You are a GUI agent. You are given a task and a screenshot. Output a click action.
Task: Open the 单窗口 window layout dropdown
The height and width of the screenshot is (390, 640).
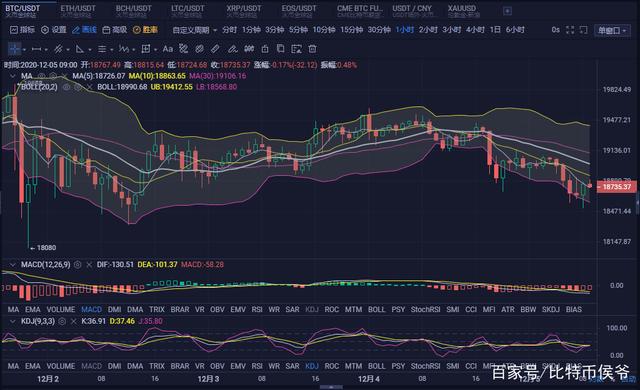[x=612, y=30]
